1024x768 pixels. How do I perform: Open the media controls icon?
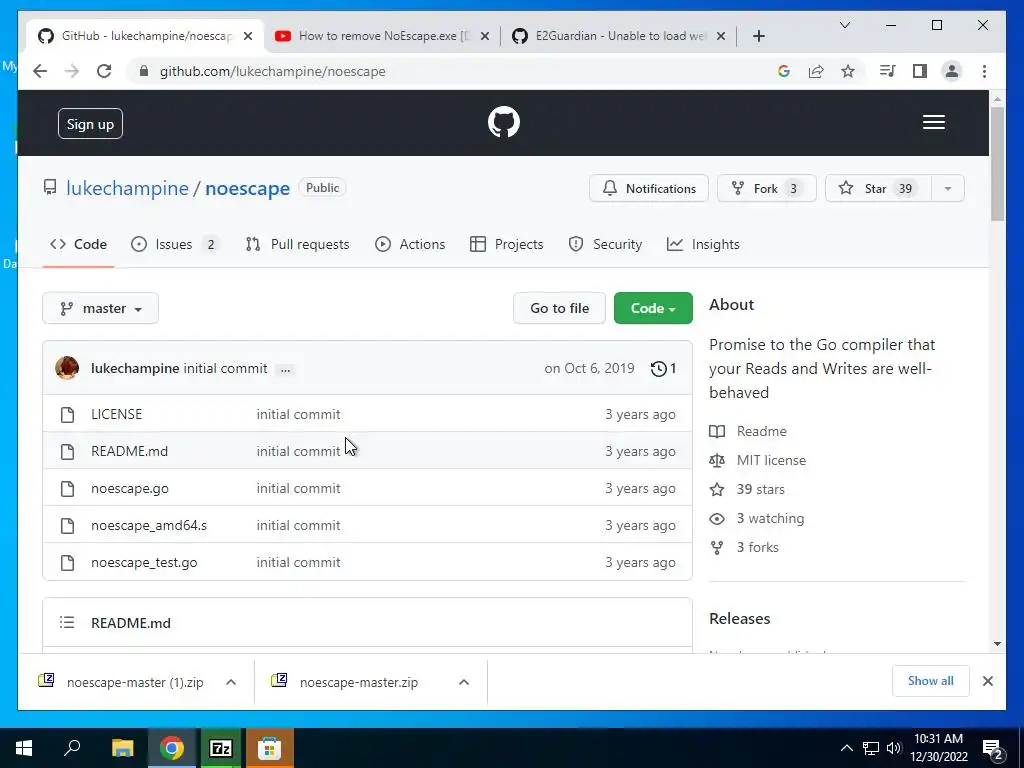pos(887,71)
